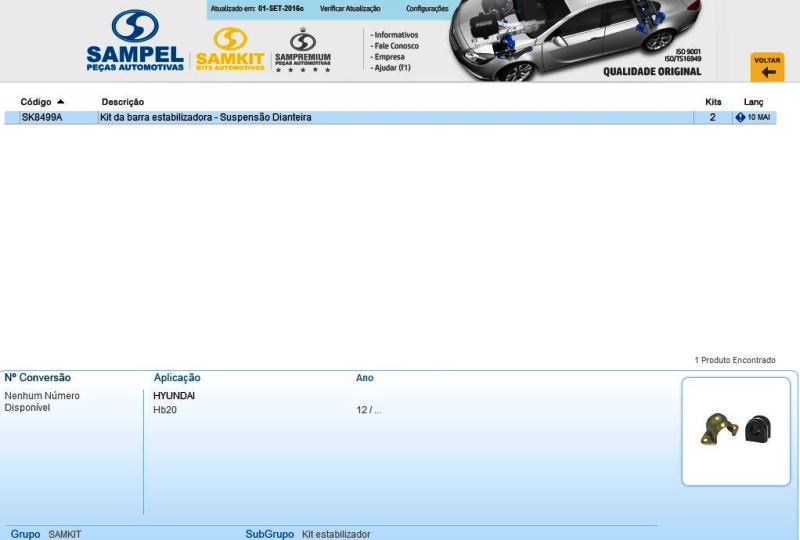Click the blue info icon beside 10 MAI
This screenshot has width=800, height=540.
pos(740,118)
